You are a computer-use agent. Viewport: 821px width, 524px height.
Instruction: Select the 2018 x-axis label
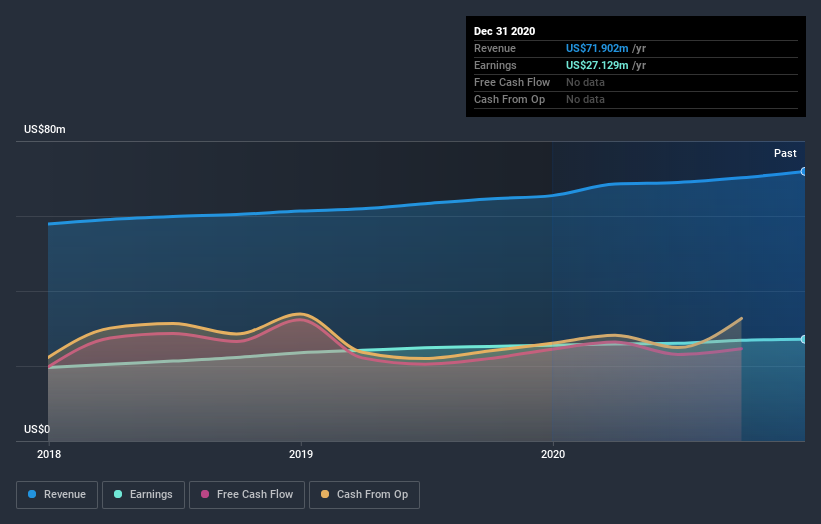[x=49, y=454]
